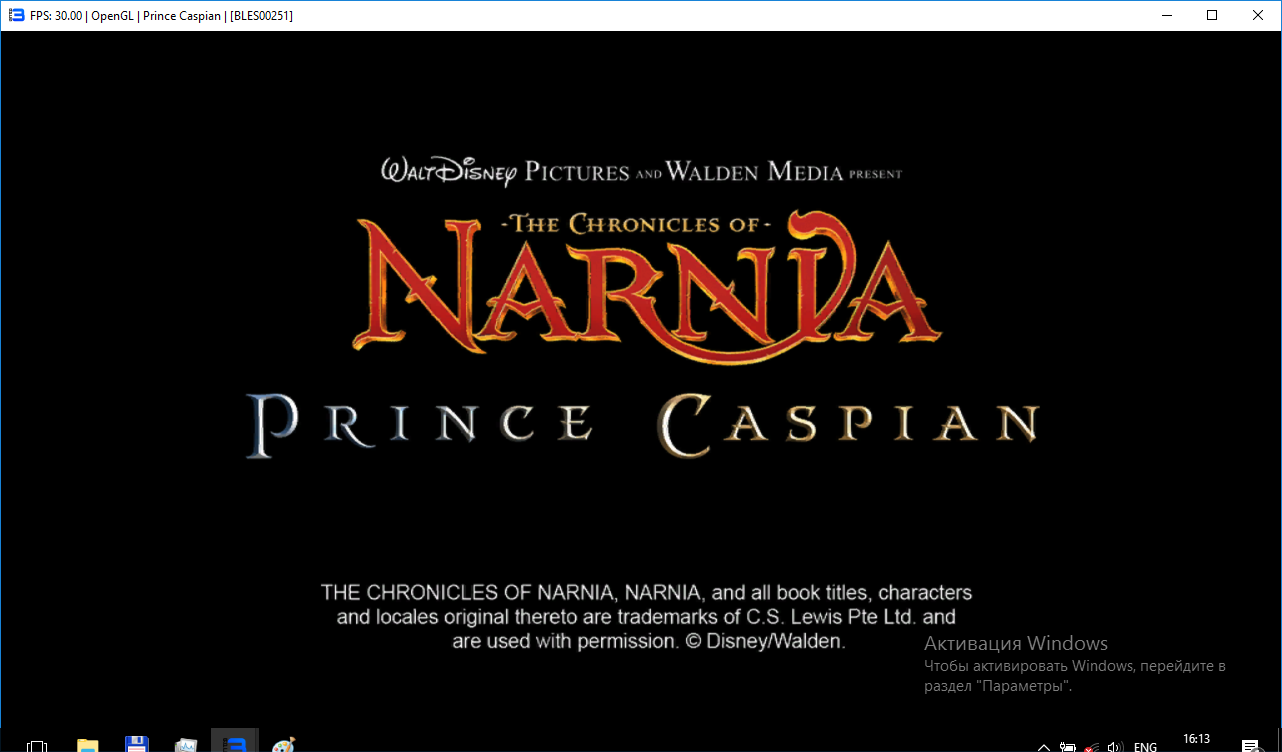Launch Paint from the taskbar palette icon

coord(284,745)
